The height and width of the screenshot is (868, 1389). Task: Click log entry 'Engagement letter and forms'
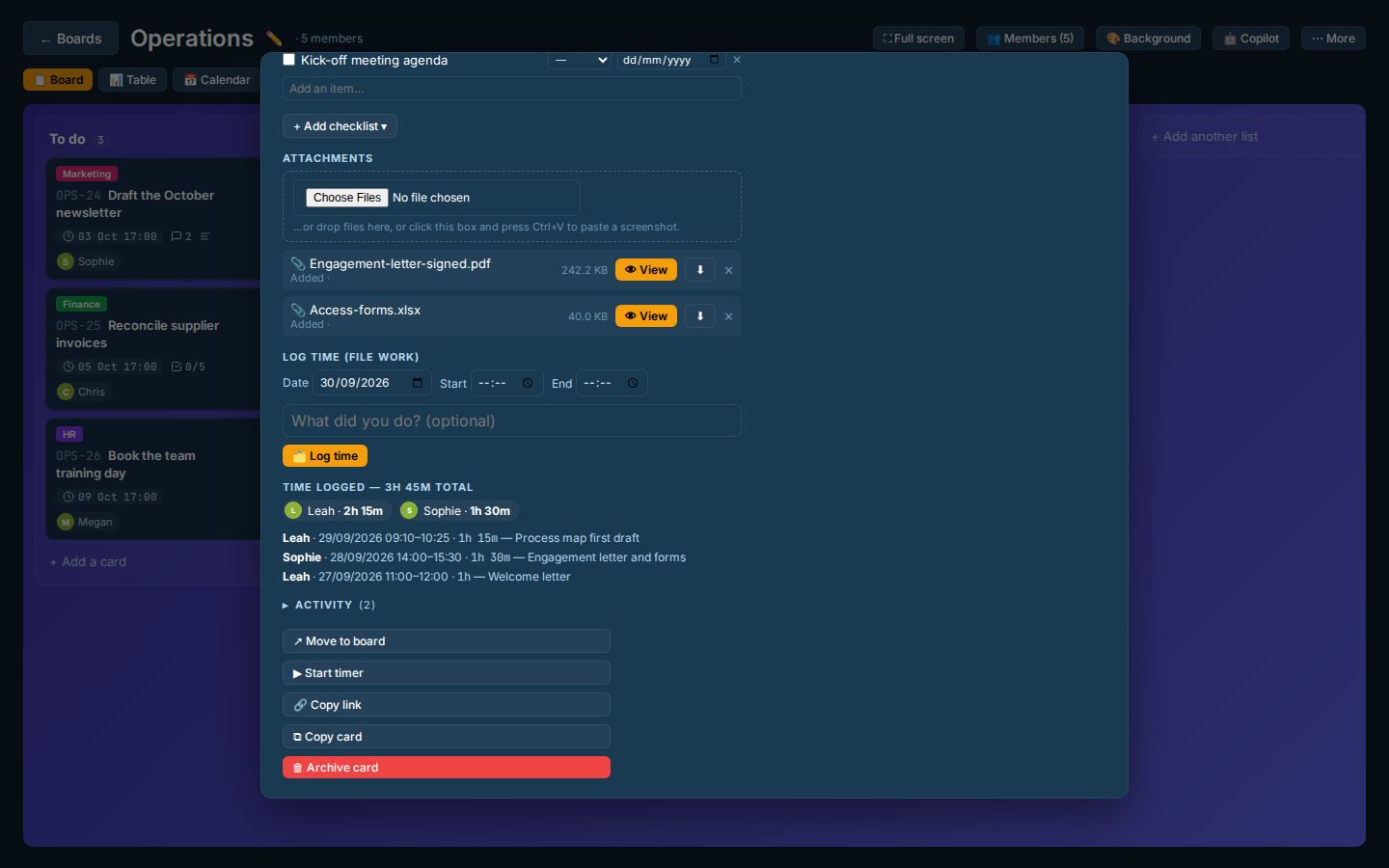(x=607, y=557)
